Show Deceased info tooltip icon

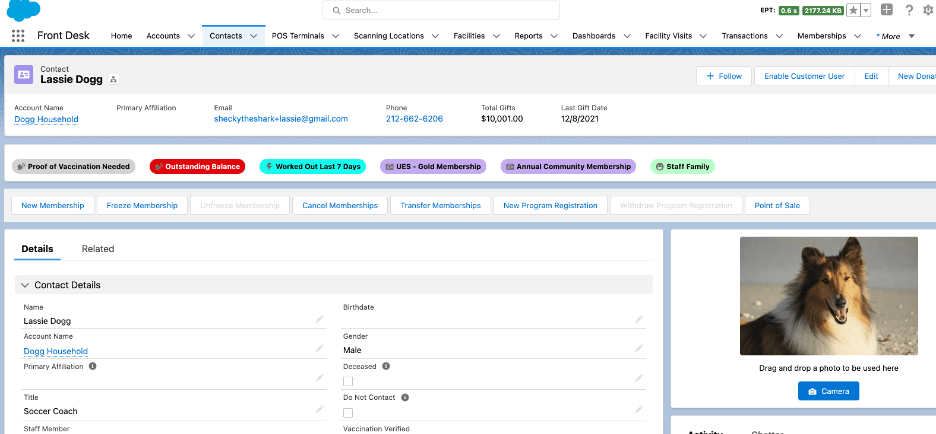(x=386, y=367)
